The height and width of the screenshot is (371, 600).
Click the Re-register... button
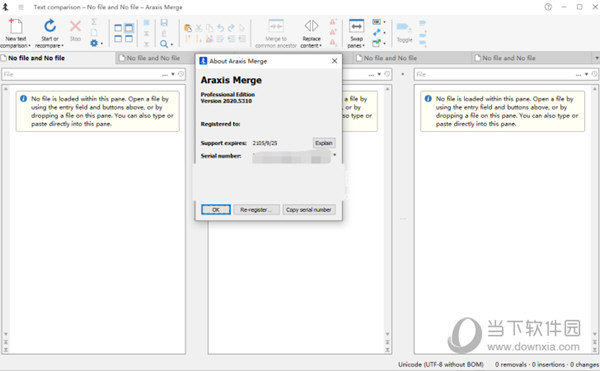pos(256,210)
